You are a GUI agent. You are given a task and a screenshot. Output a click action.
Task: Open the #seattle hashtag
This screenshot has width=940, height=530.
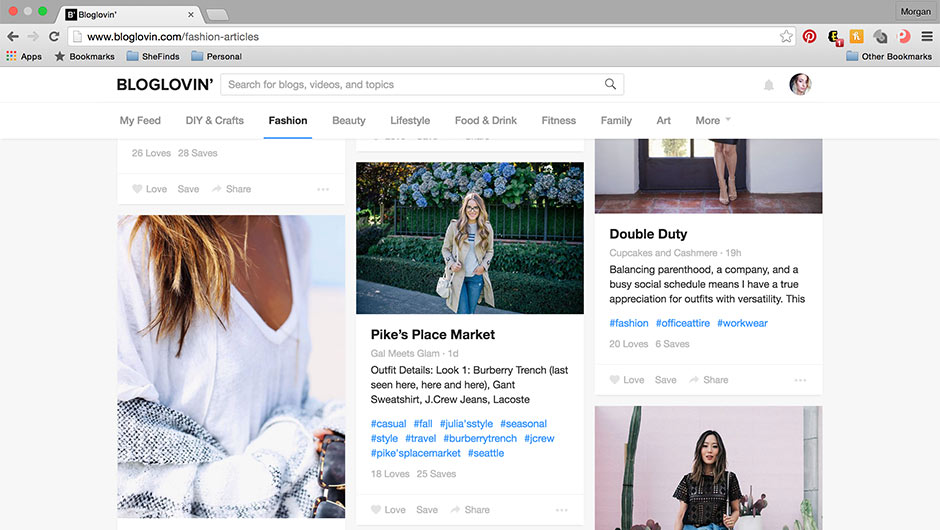(x=486, y=453)
